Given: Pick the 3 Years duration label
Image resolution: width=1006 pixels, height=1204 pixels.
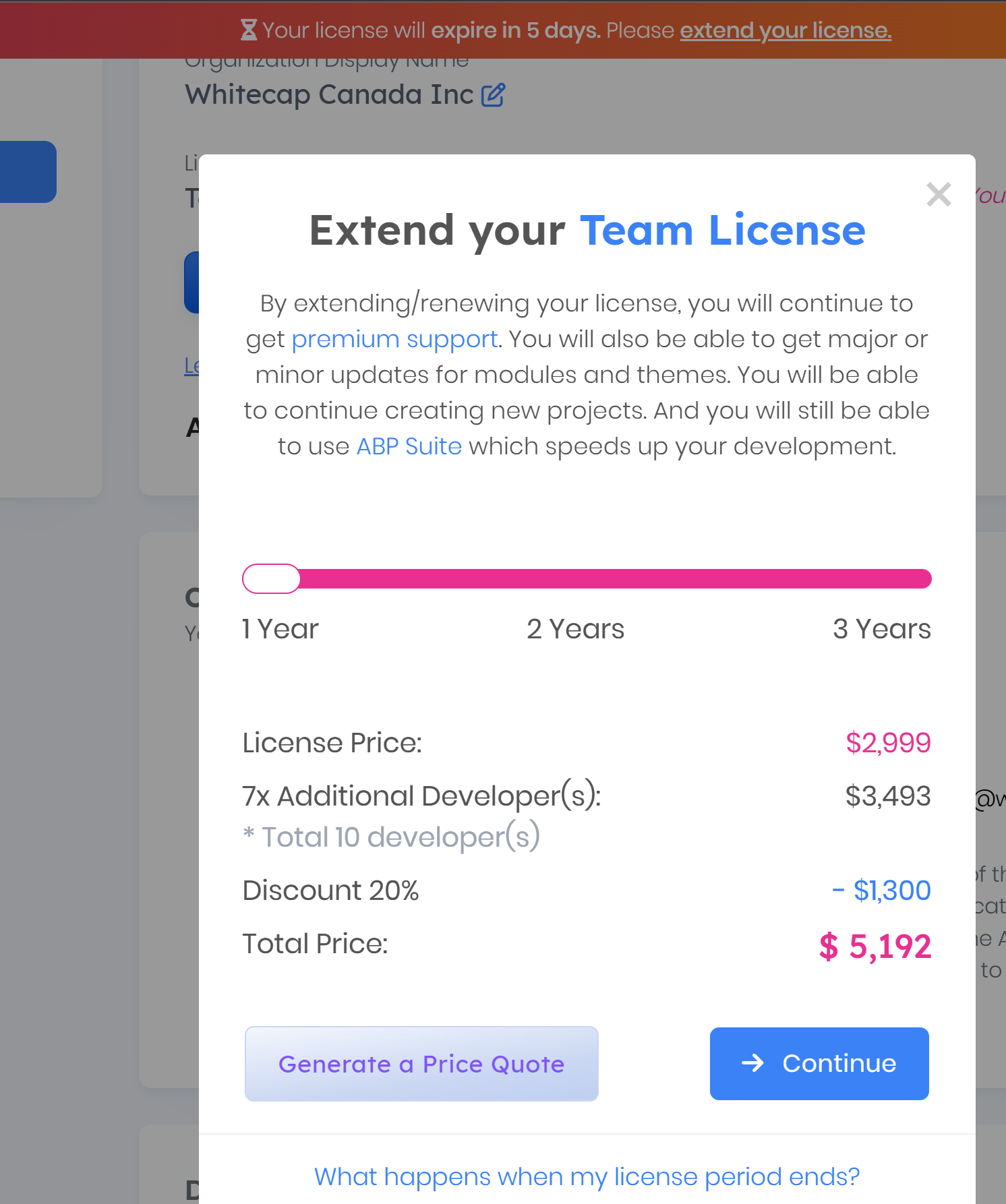Looking at the screenshot, I should tap(881, 629).
